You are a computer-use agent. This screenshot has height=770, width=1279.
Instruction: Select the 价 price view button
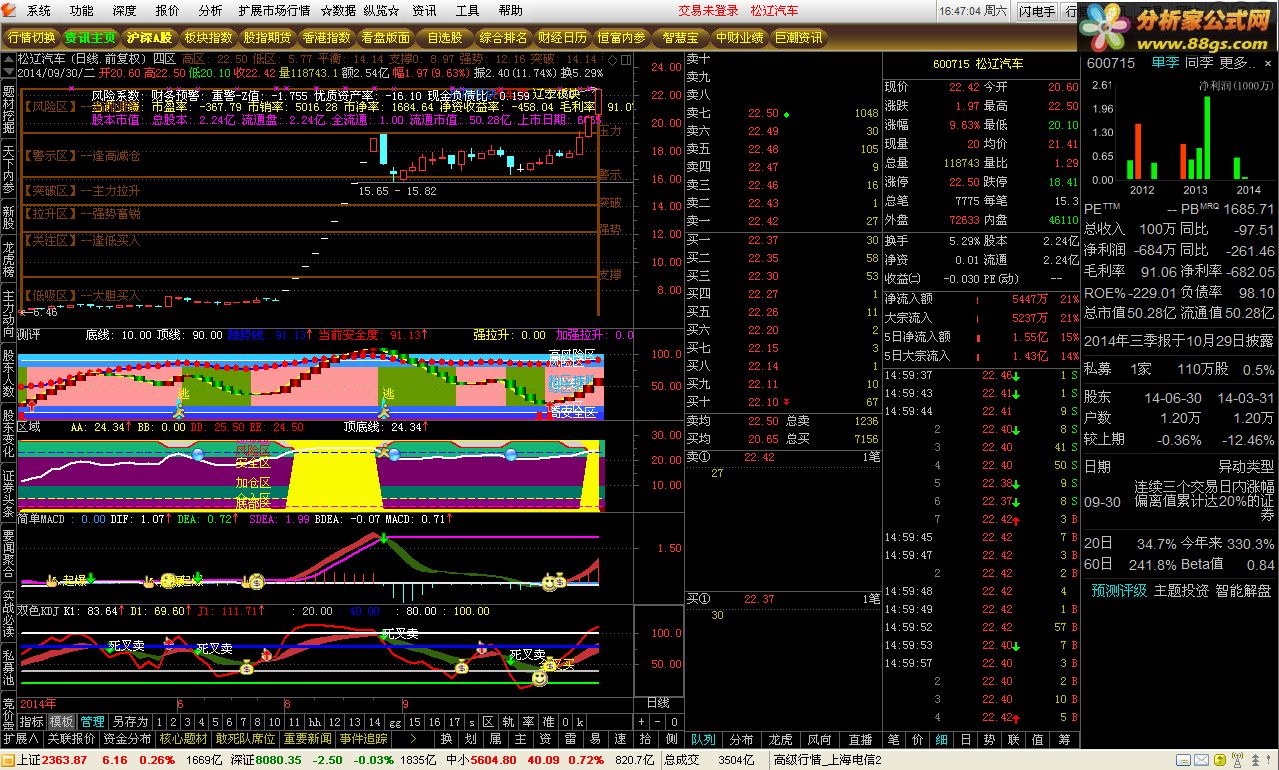coord(917,739)
